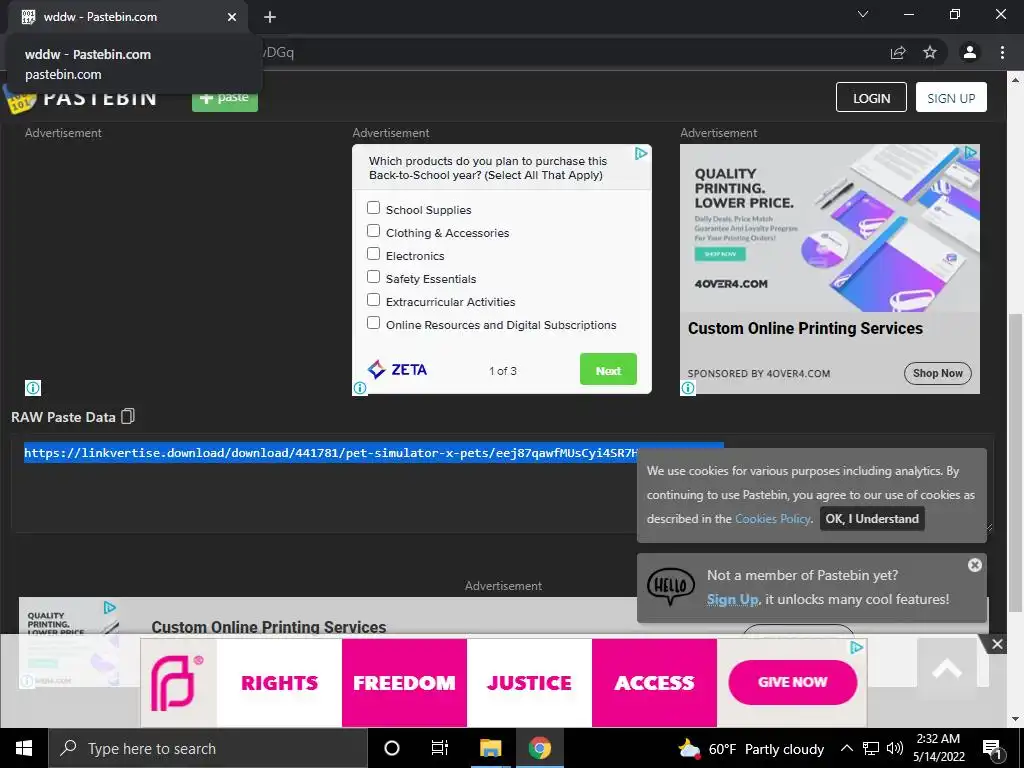Click the green + paste button
Screen dimensions: 1024x768
[x=225, y=99]
